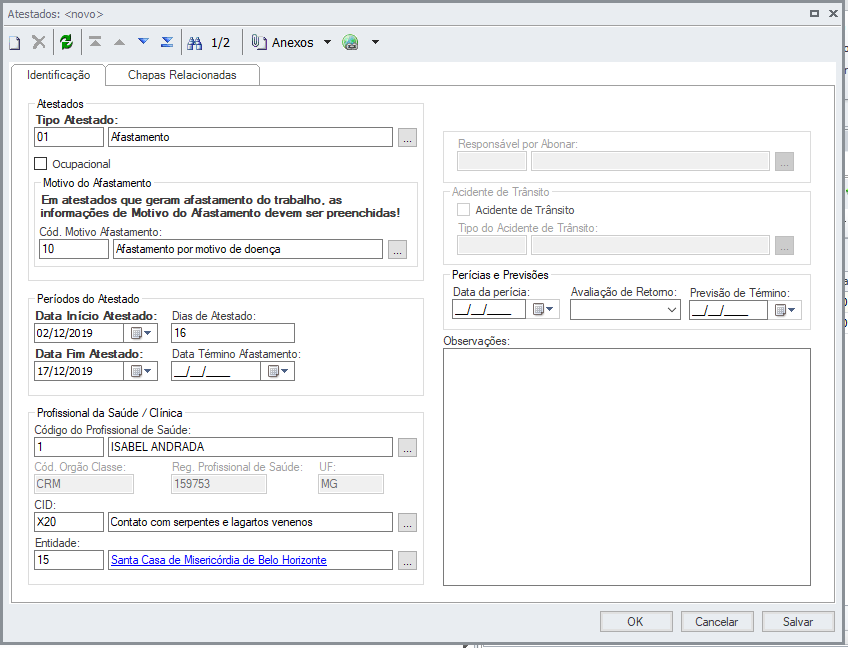Jump to last record icon
The height and width of the screenshot is (648, 848).
167,42
